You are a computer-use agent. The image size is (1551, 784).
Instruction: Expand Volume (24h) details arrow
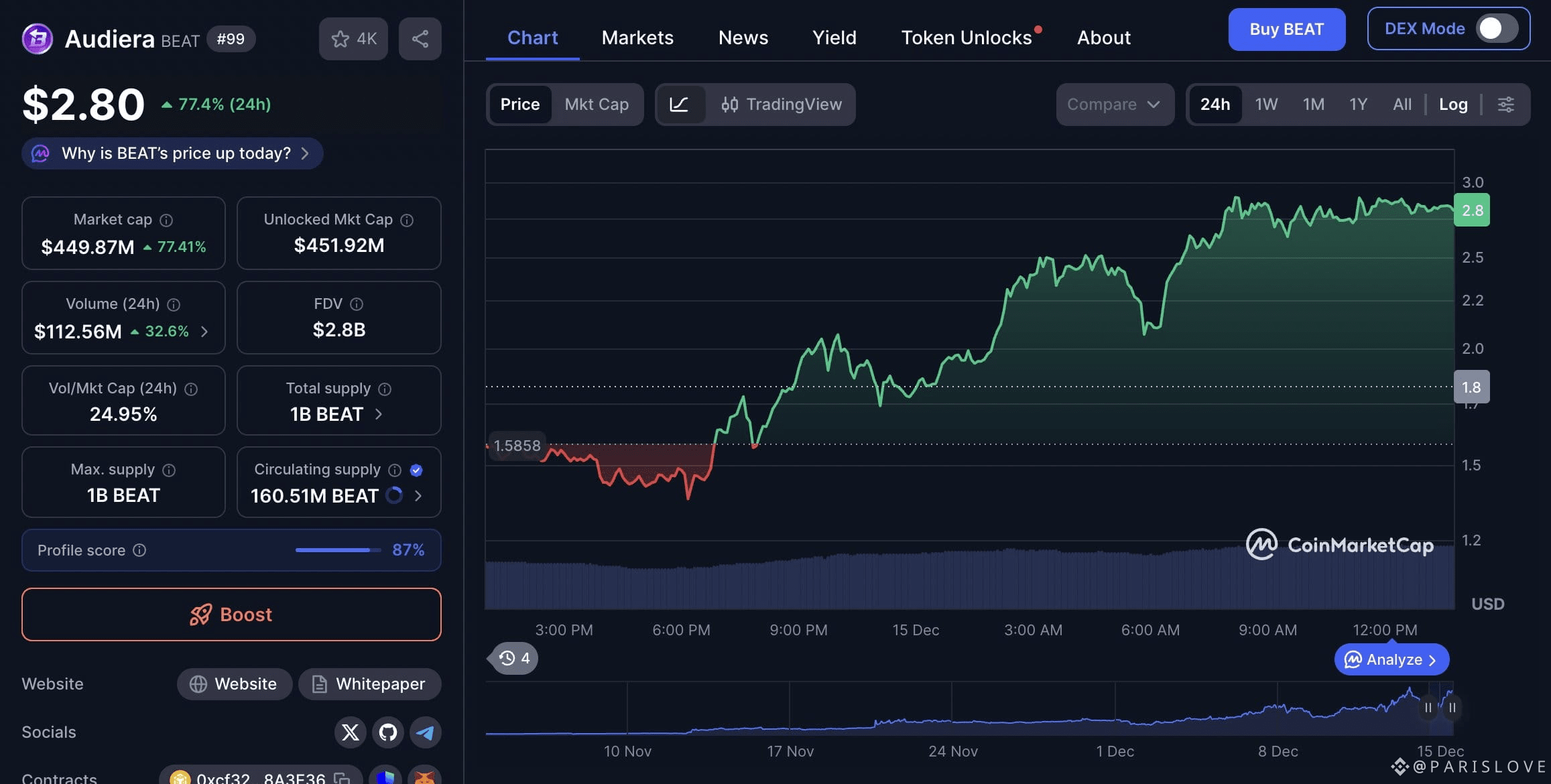pos(204,332)
